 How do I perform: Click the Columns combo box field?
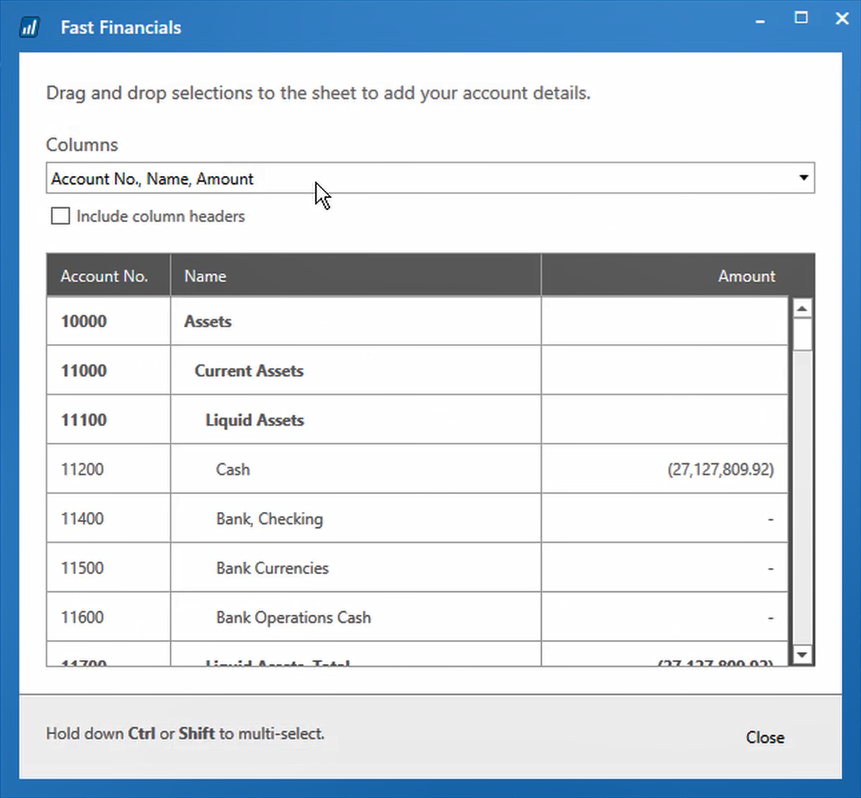[x=430, y=178]
